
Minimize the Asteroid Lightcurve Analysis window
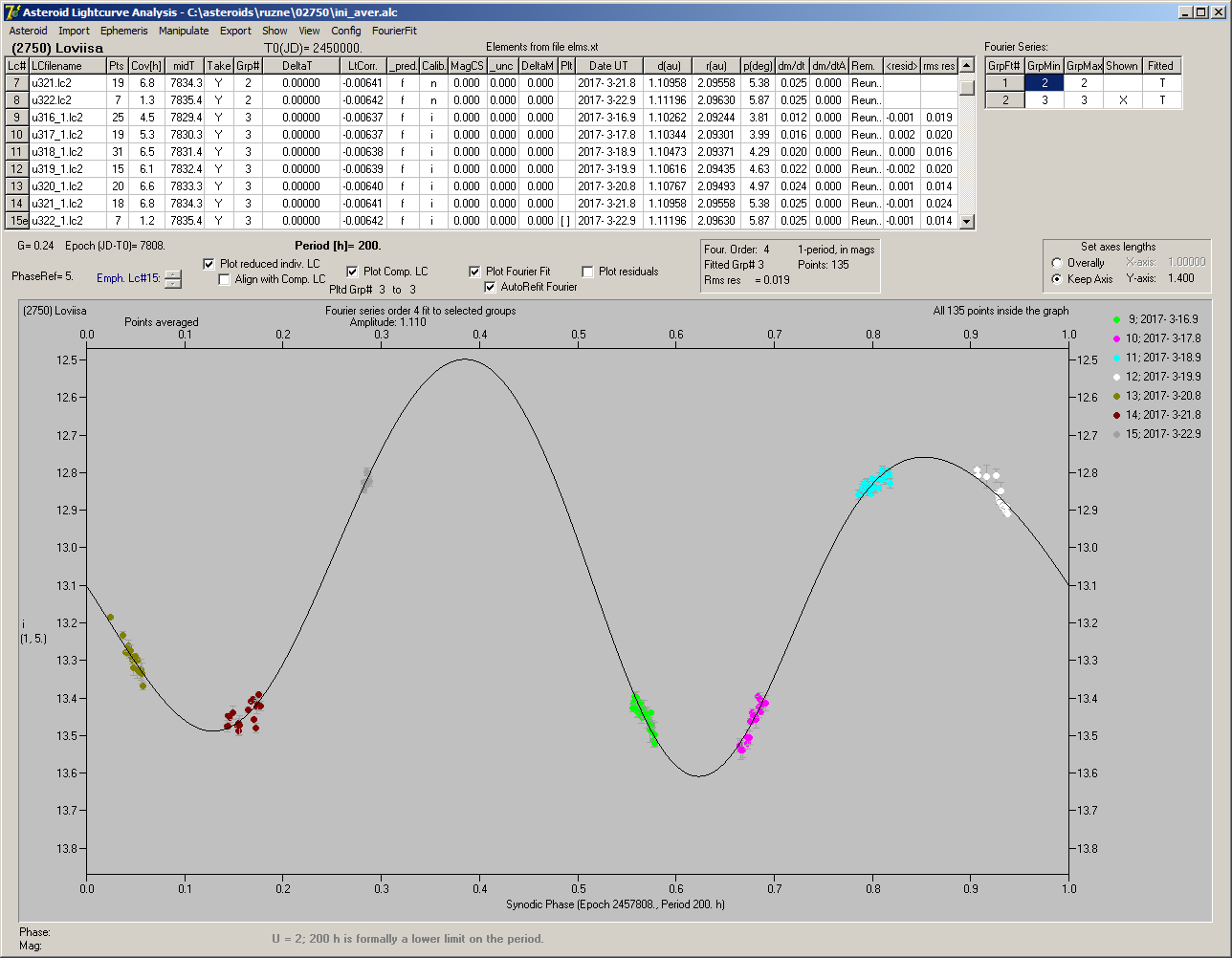click(x=1184, y=11)
